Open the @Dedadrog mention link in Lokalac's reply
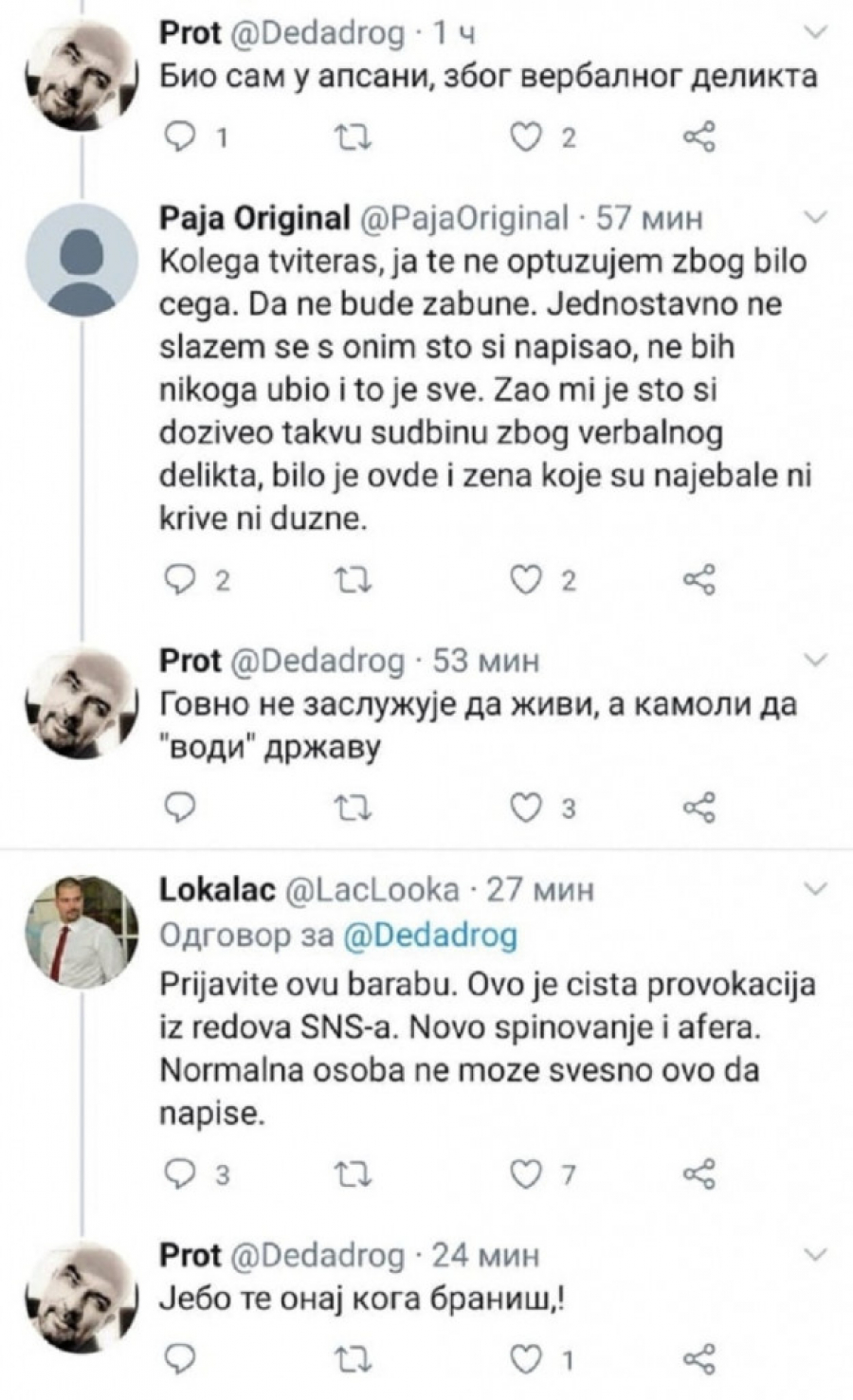The image size is (853, 1400). pos(428,936)
